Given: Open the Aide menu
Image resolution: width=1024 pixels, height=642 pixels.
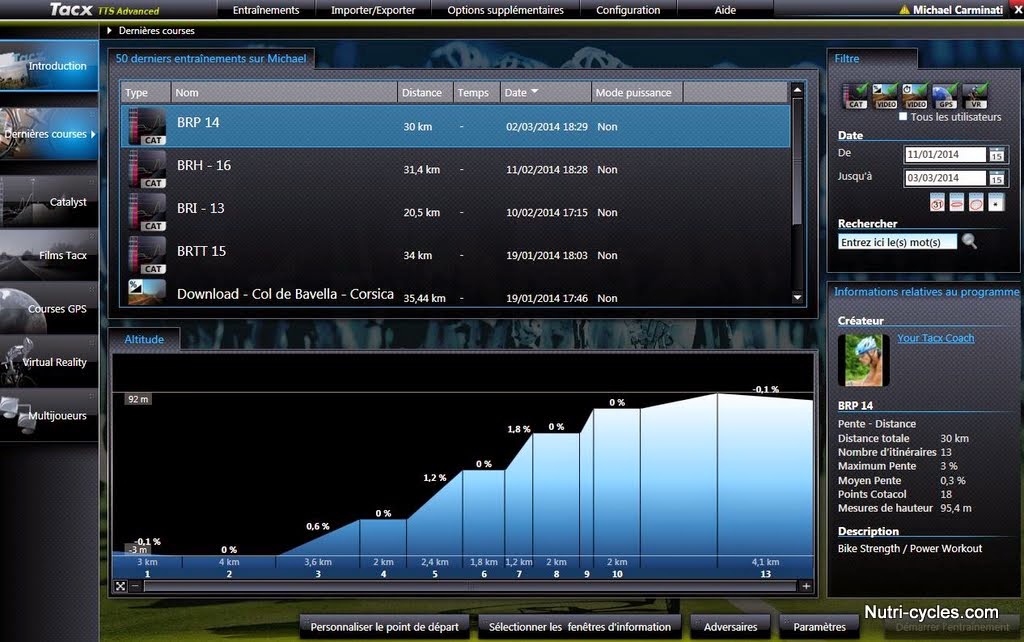Looking at the screenshot, I should (725, 10).
